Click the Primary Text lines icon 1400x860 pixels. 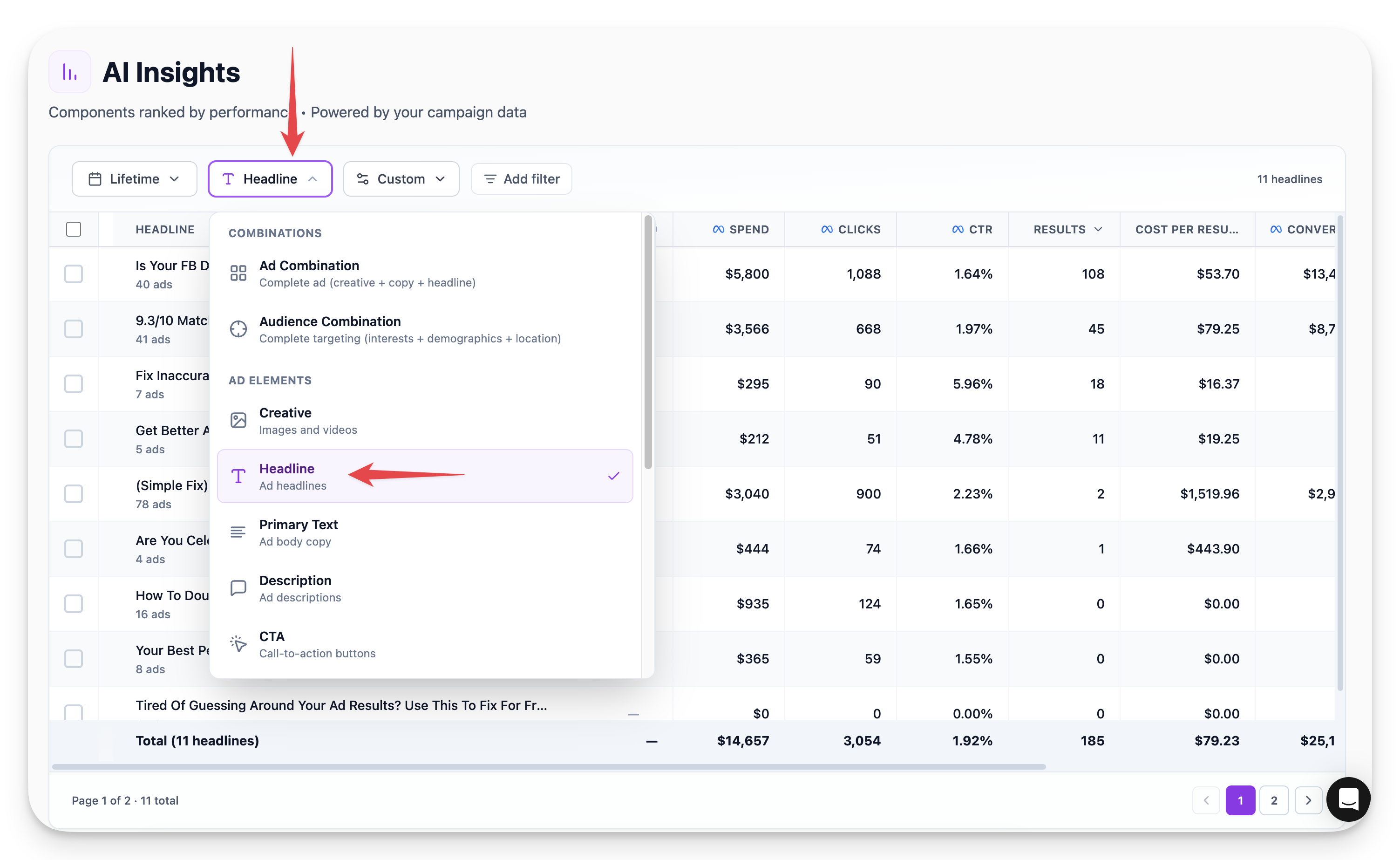(x=238, y=532)
